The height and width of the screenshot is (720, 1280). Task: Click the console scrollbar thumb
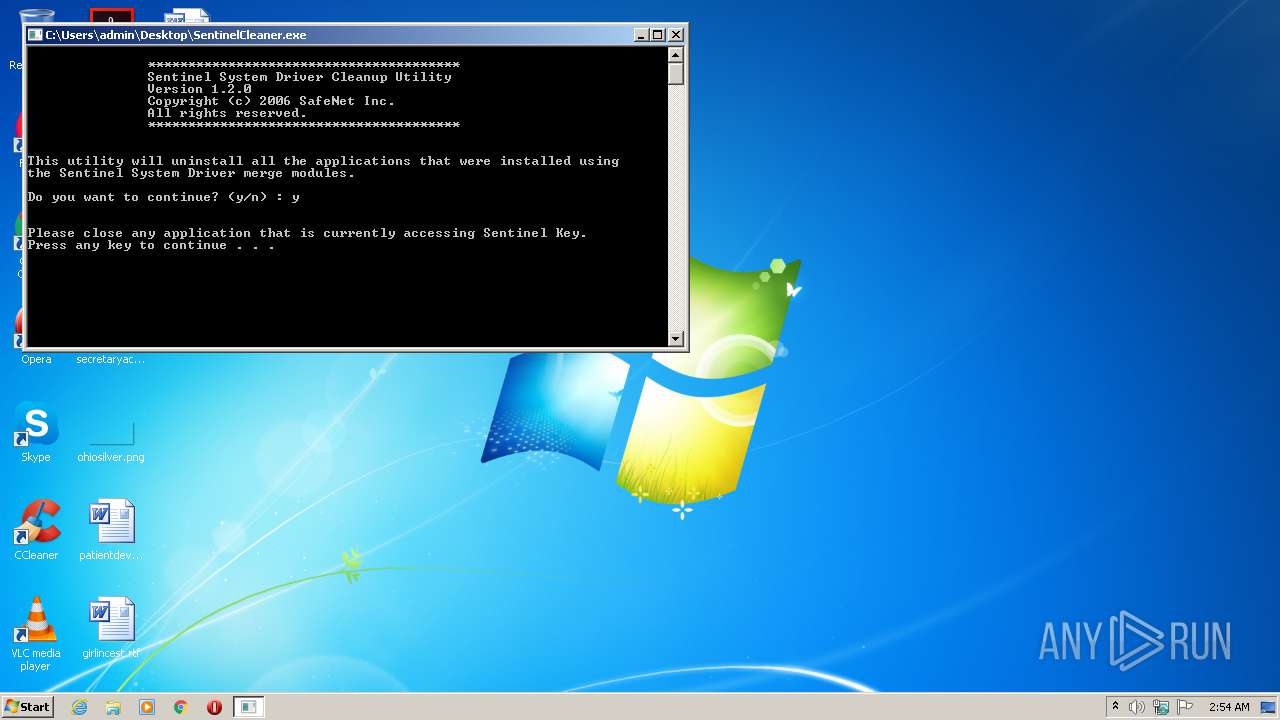pyautogui.click(x=676, y=74)
